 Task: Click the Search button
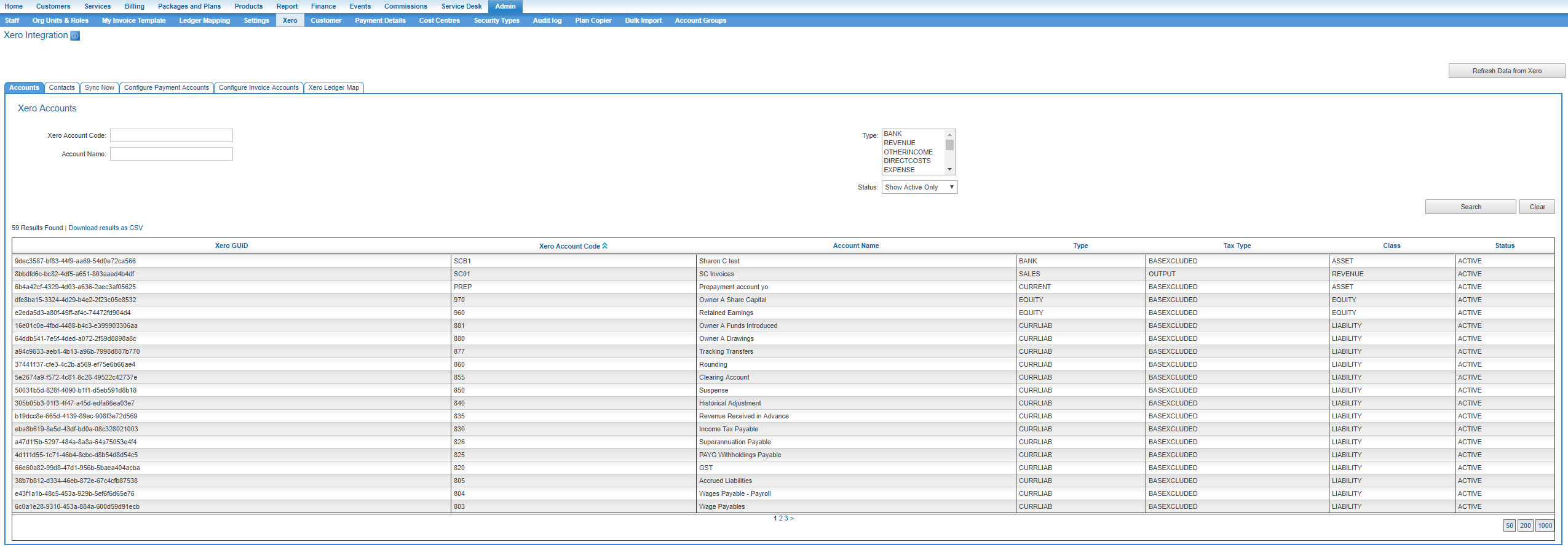coord(1470,207)
